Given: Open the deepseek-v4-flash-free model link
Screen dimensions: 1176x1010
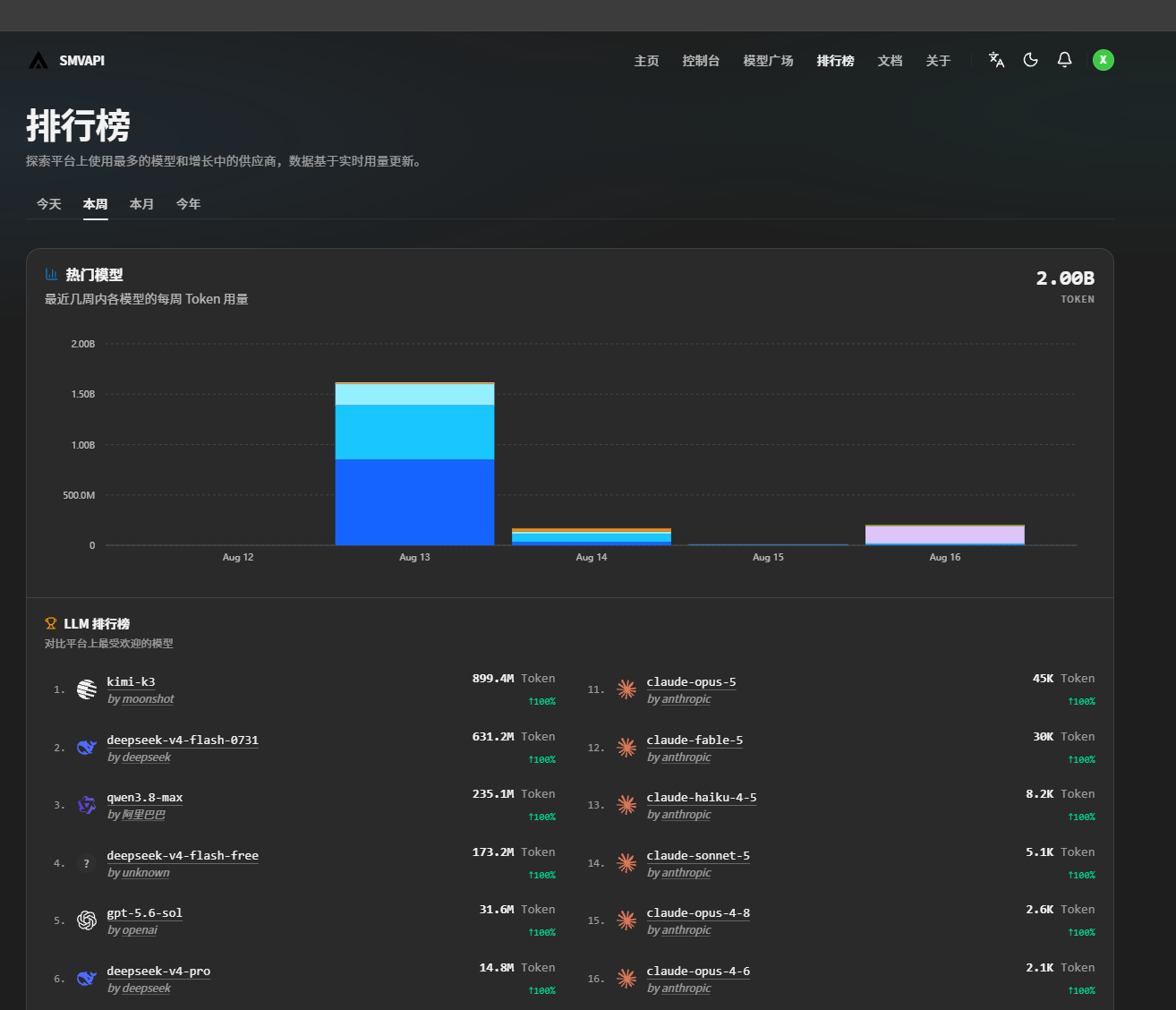Looking at the screenshot, I should tap(183, 856).
